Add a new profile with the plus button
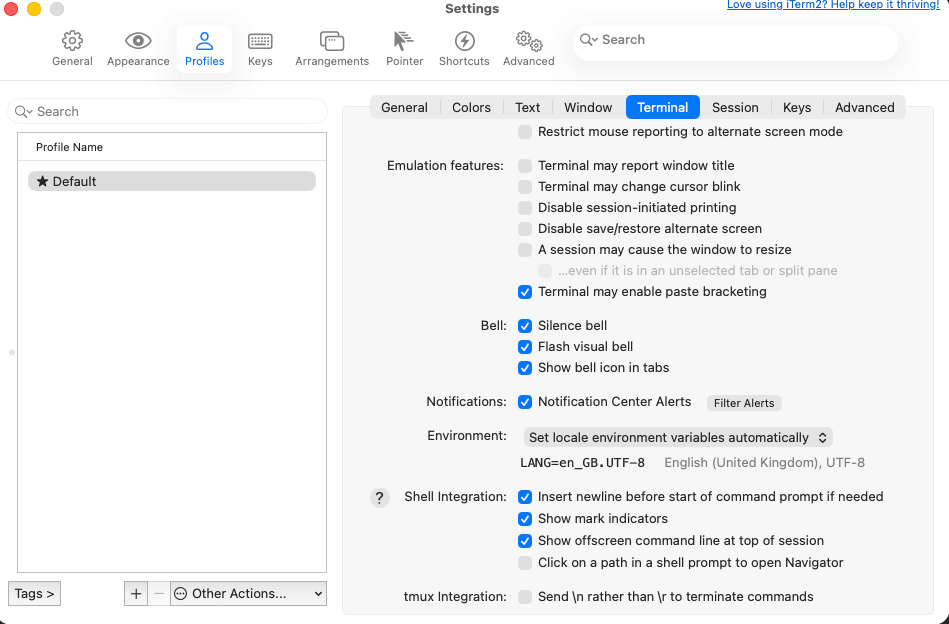Viewport: 949px width, 624px height. coord(135,593)
